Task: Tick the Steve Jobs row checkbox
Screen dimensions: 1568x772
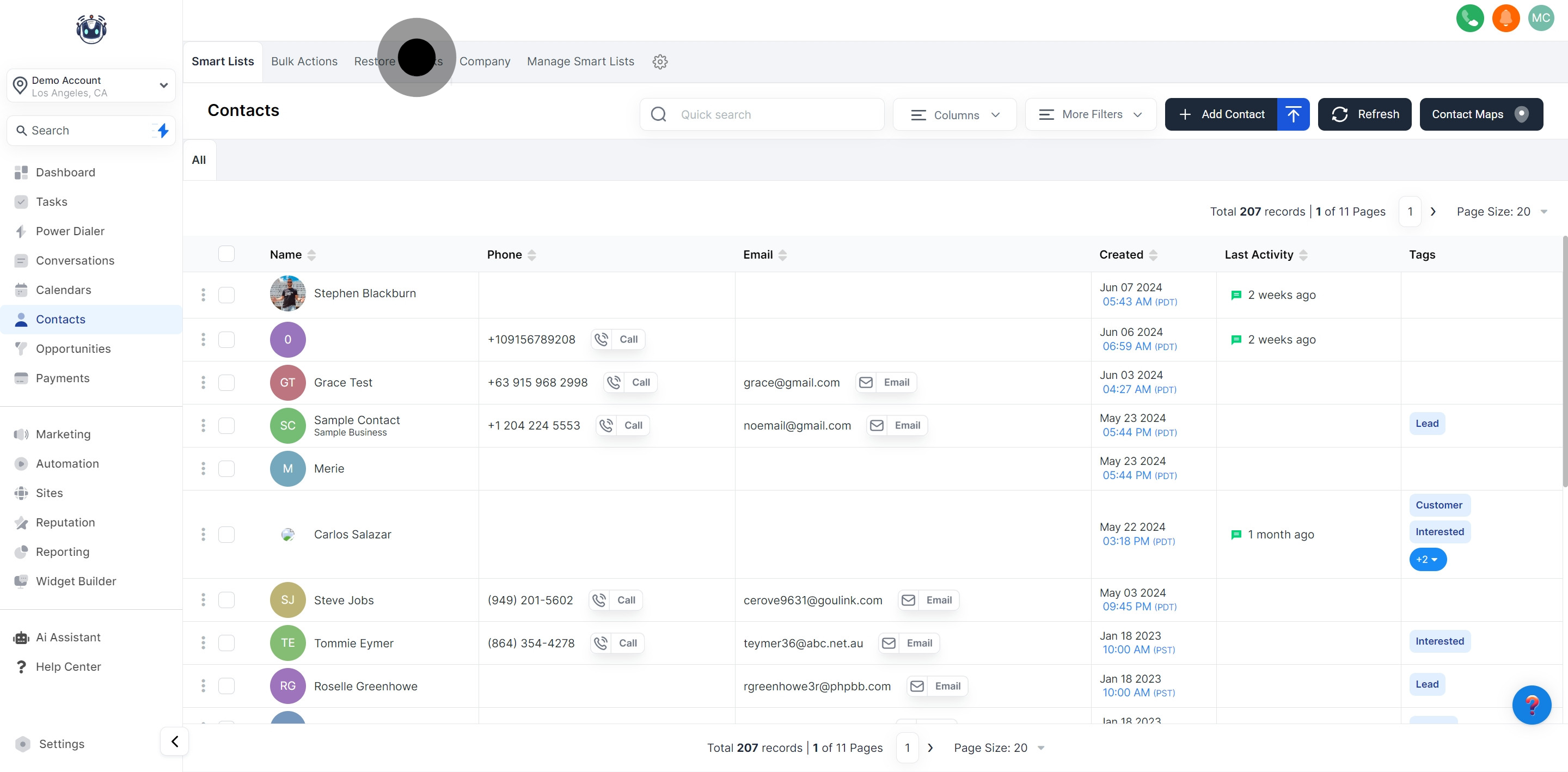Action: click(226, 600)
